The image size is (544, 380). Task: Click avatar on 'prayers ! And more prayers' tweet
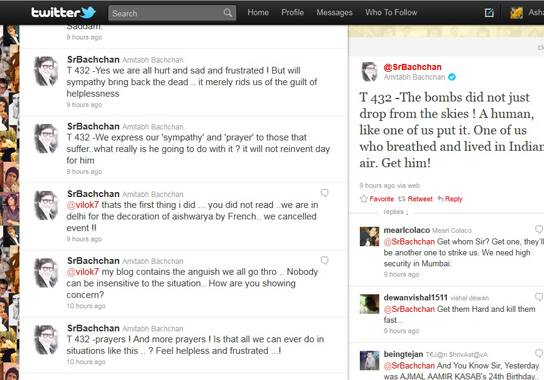click(45, 340)
